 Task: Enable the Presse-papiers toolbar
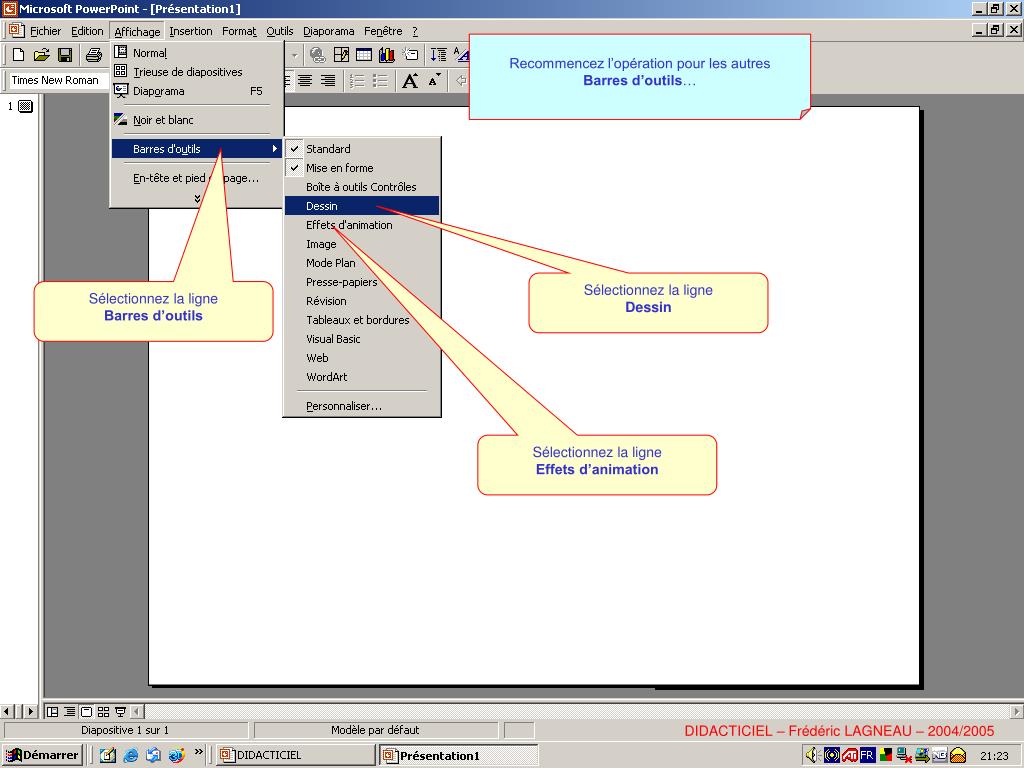[x=362, y=282]
